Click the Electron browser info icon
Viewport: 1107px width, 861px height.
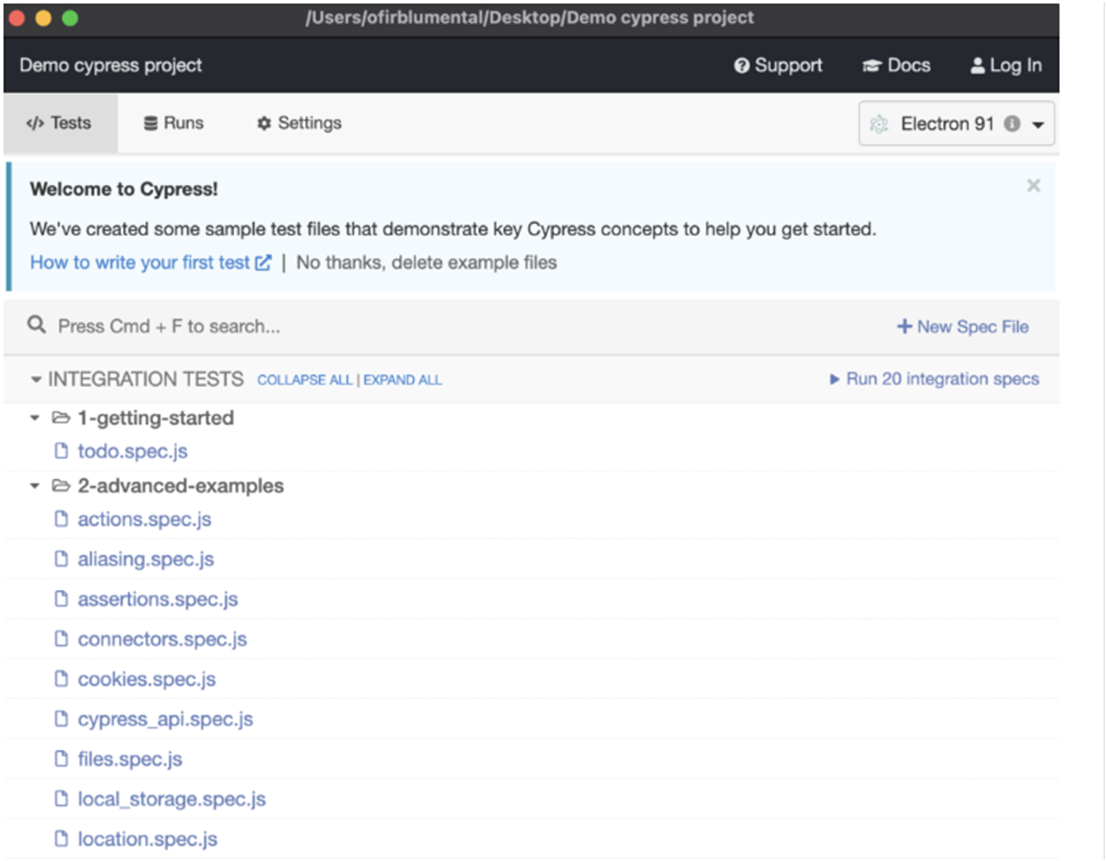[x=1012, y=124]
